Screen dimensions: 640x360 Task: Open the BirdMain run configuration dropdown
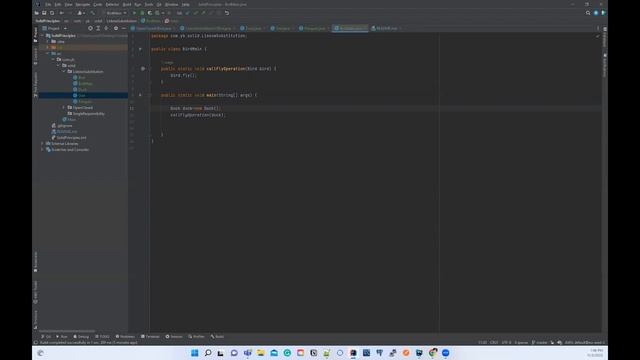[x=116, y=13]
